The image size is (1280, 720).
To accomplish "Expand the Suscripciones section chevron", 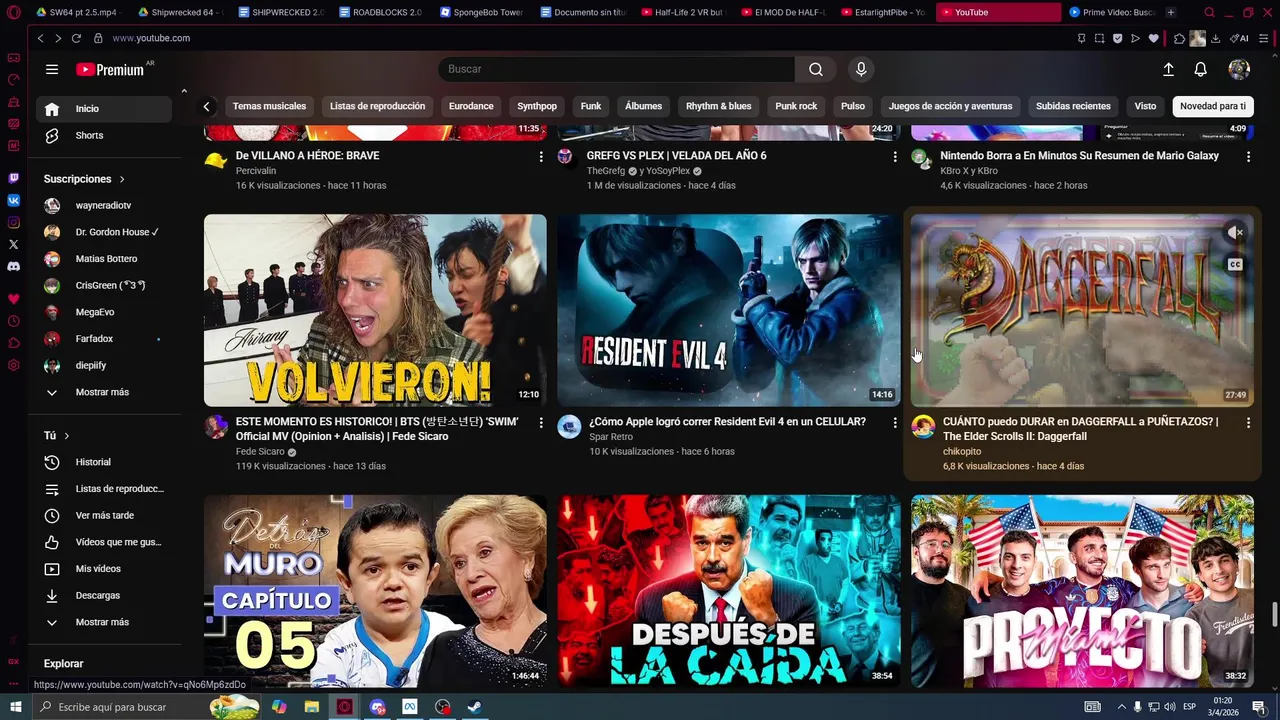I will point(122,179).
